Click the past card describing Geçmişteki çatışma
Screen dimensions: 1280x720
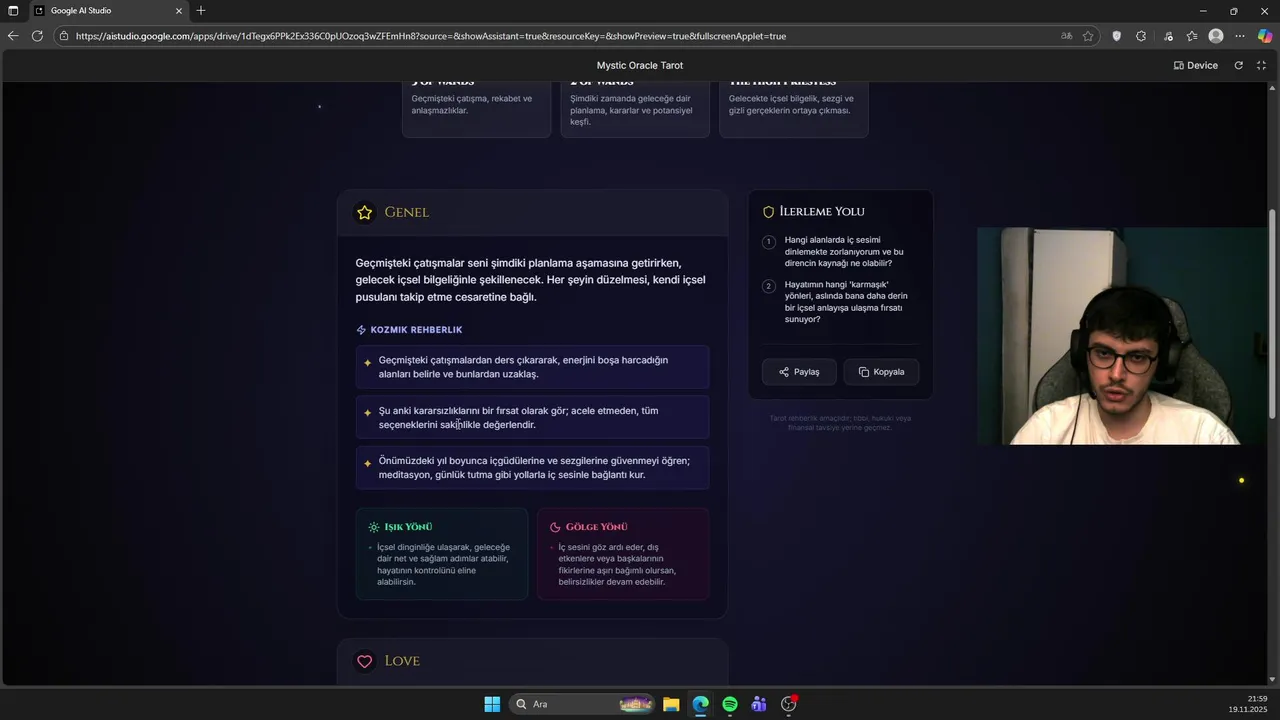[x=476, y=110]
